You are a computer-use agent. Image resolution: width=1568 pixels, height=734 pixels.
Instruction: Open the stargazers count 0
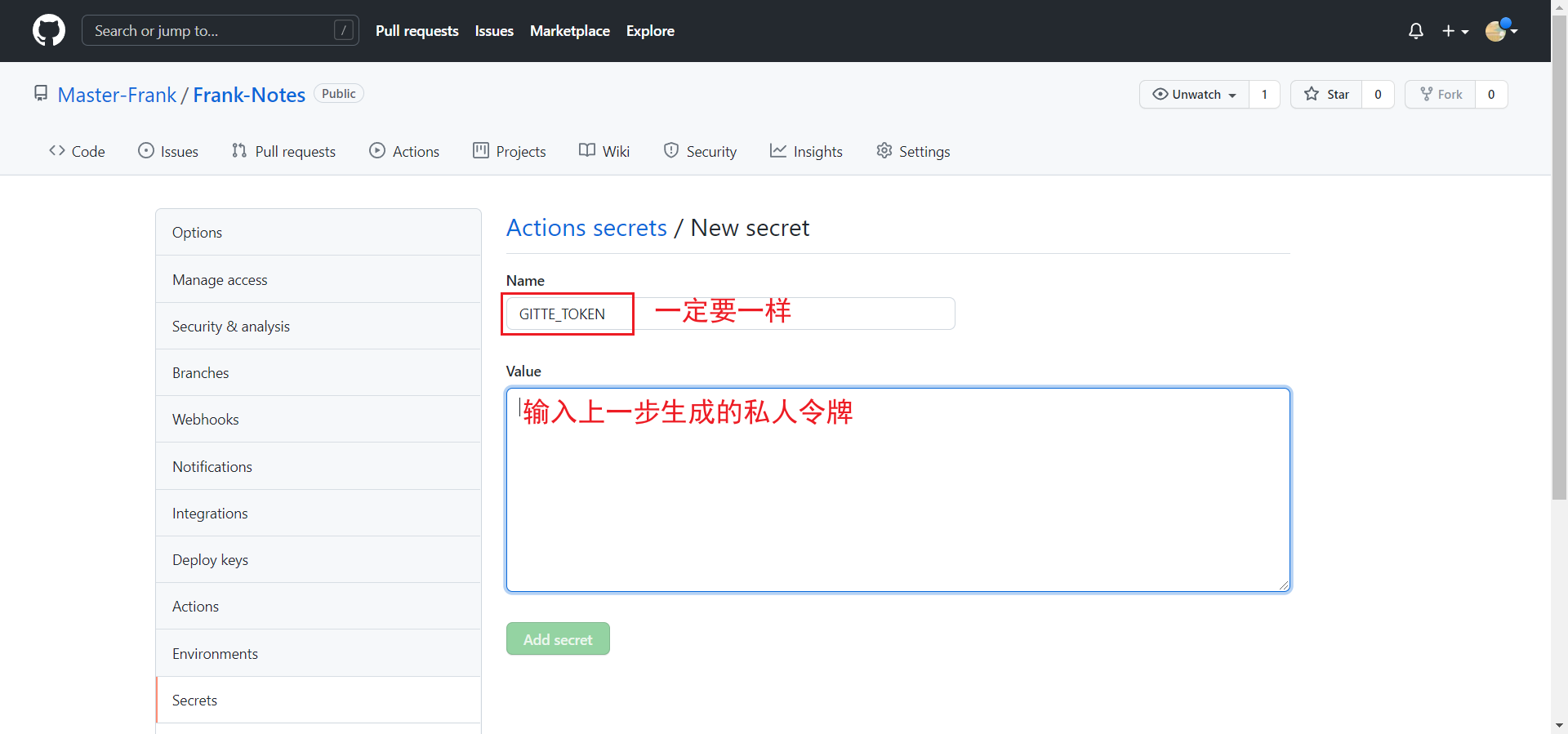pyautogui.click(x=1379, y=95)
